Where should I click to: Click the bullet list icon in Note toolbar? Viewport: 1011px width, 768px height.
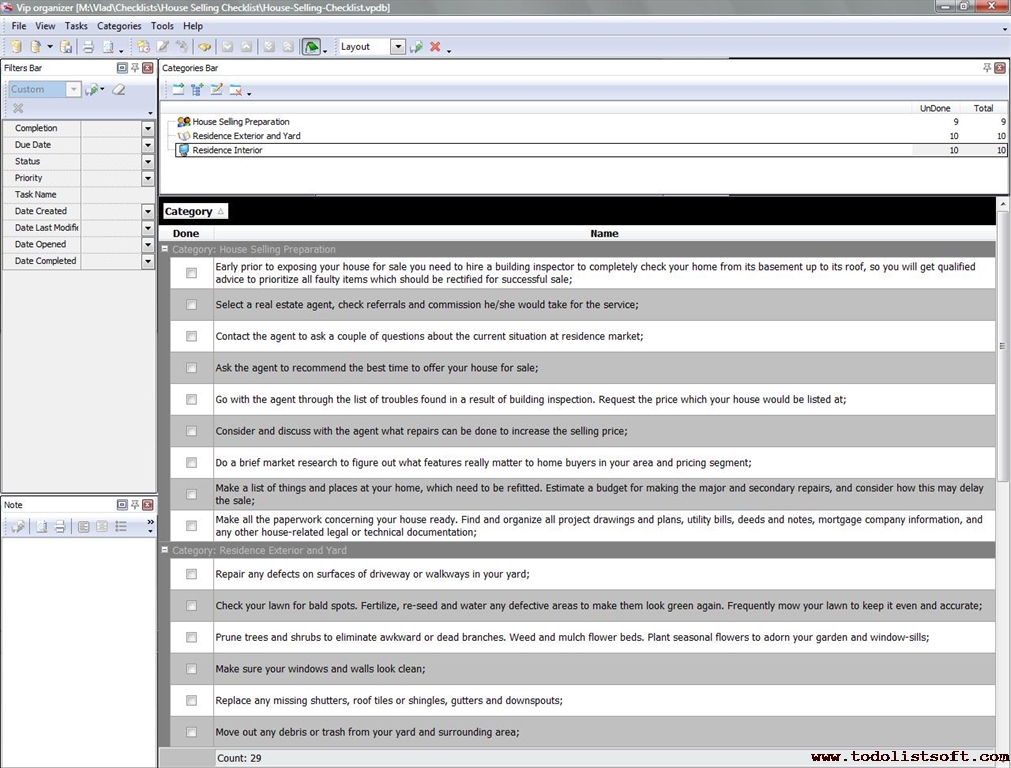[x=121, y=527]
